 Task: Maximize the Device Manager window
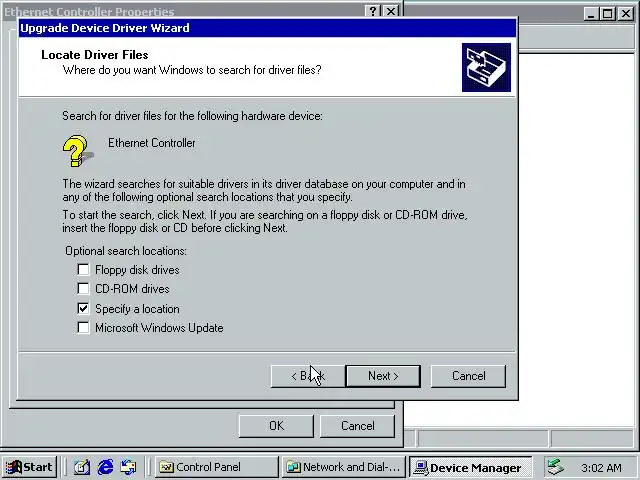coord(607,14)
